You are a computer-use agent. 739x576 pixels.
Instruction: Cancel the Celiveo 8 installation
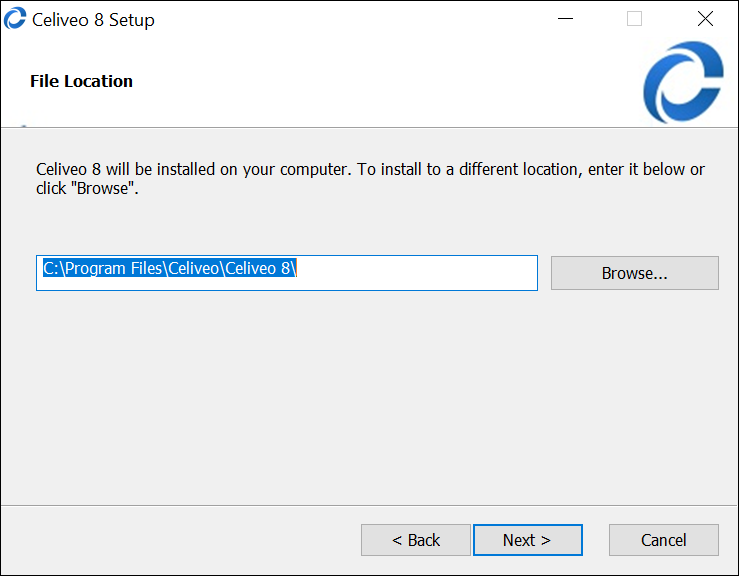coord(663,540)
